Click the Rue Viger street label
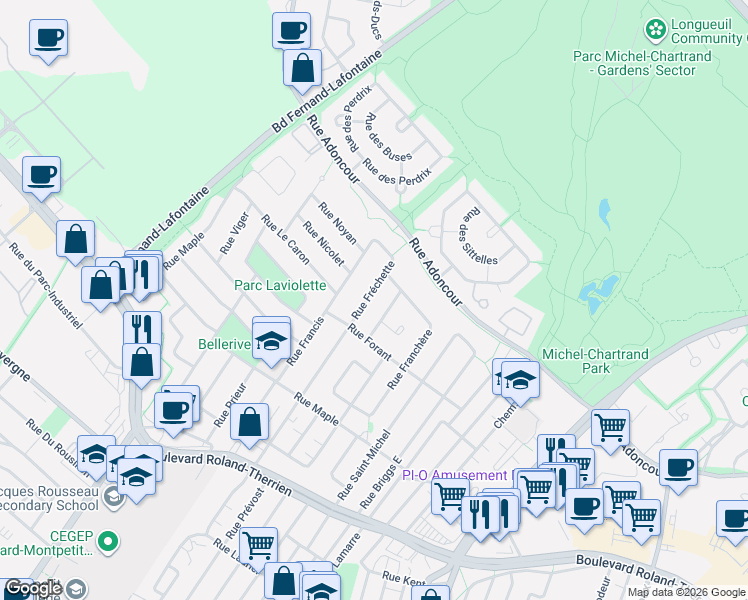 click(x=235, y=233)
